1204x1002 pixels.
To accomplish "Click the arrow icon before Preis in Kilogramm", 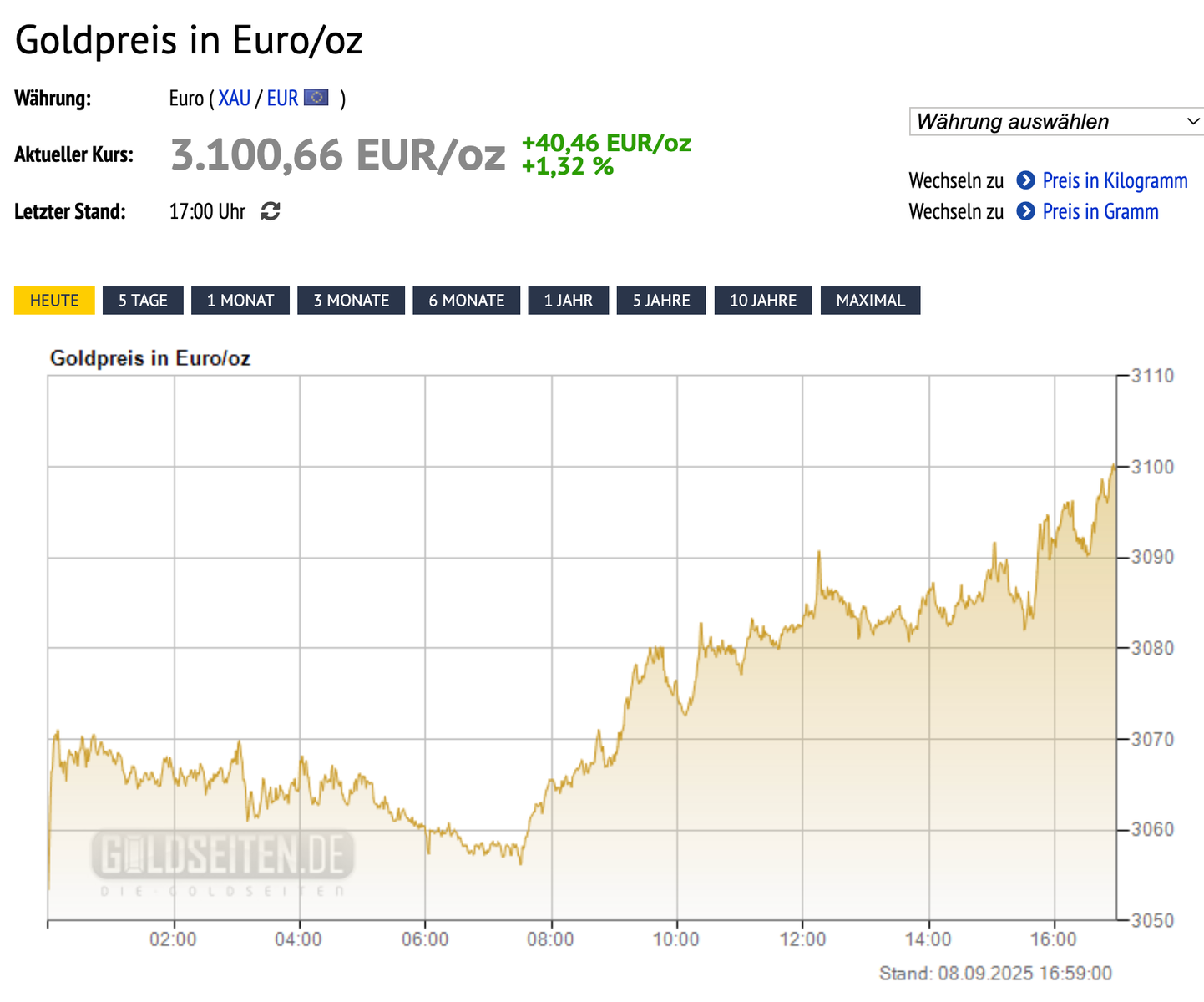I will (1025, 180).
